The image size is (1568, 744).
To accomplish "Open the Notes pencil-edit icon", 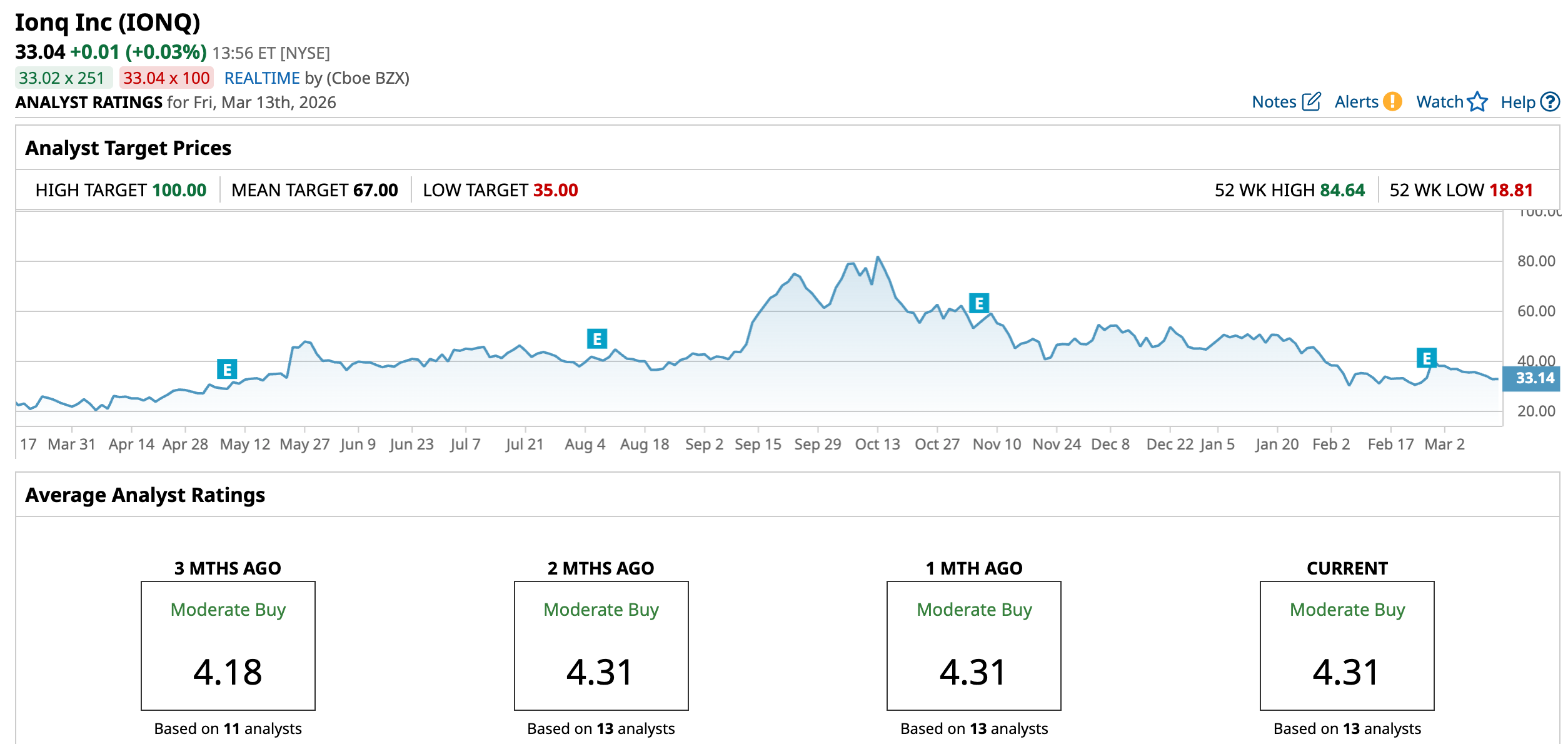I will (x=1311, y=101).
